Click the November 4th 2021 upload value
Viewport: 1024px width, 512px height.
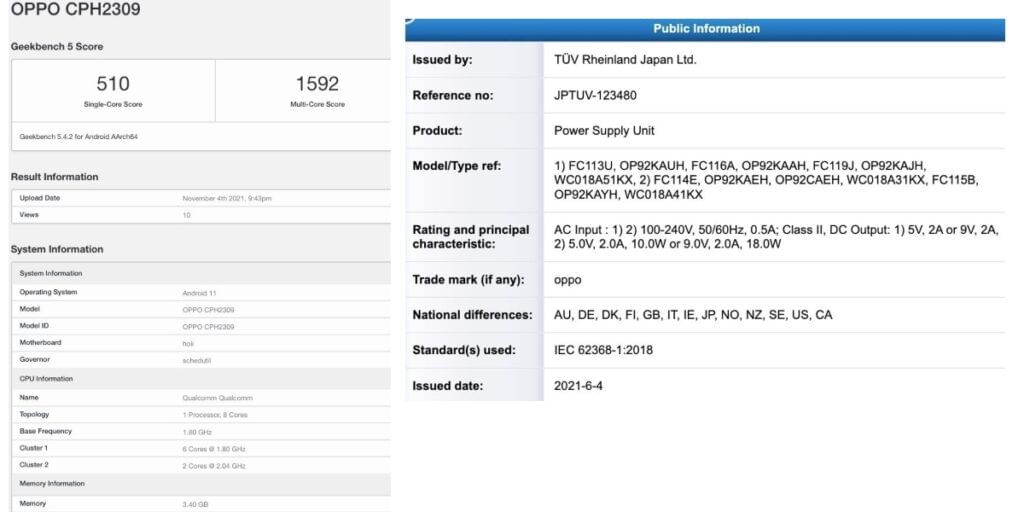227,198
